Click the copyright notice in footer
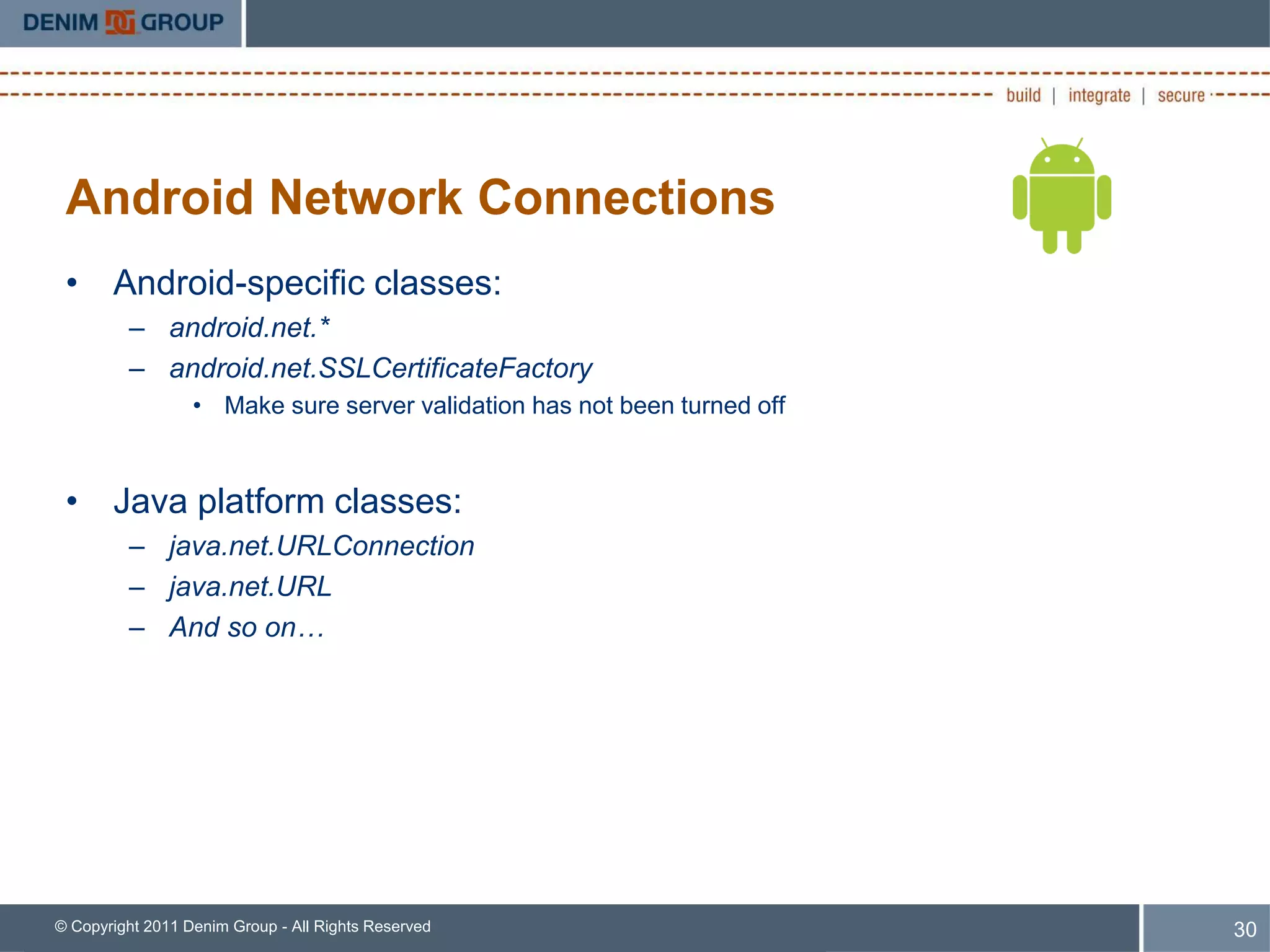This screenshot has width=1270, height=952. tap(242, 927)
